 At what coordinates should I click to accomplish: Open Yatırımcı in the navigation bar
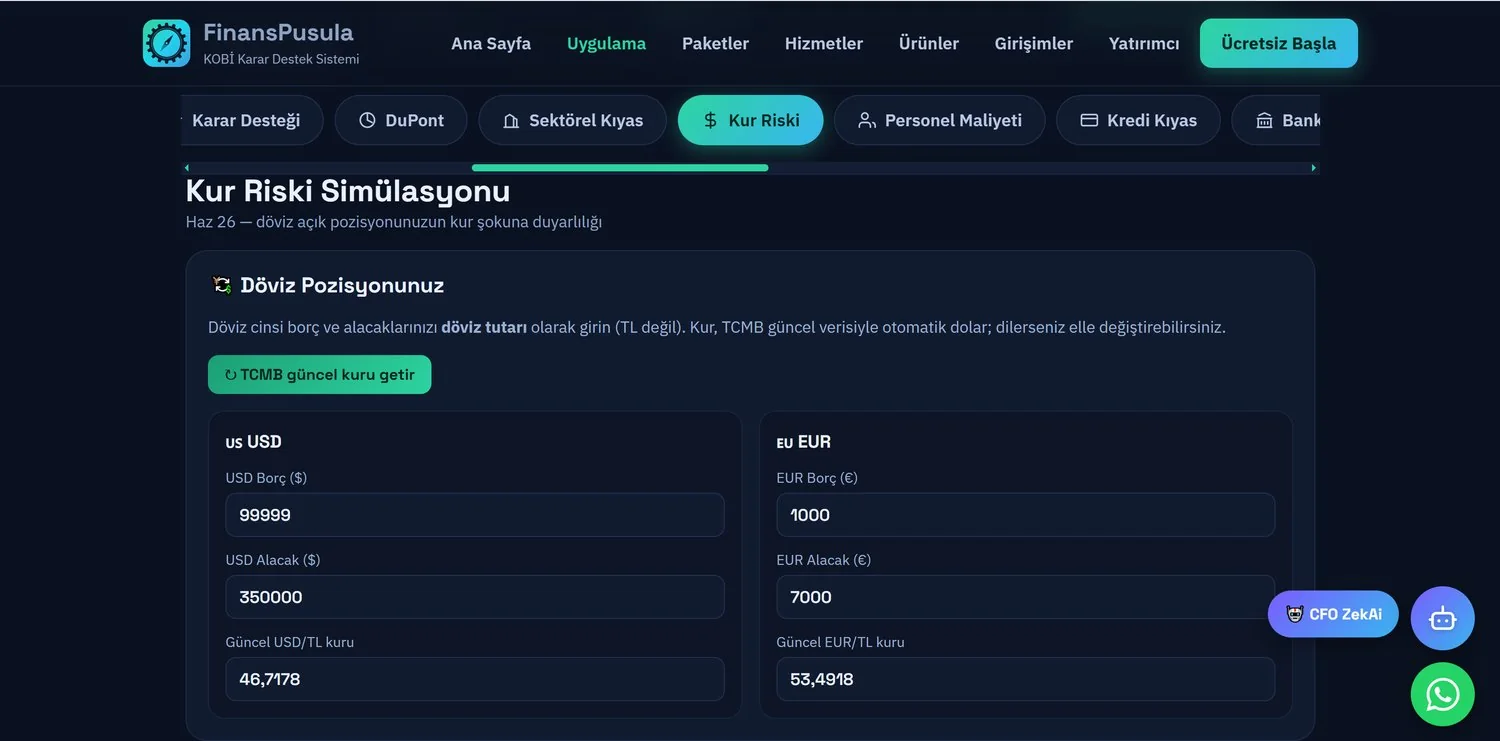[1144, 43]
